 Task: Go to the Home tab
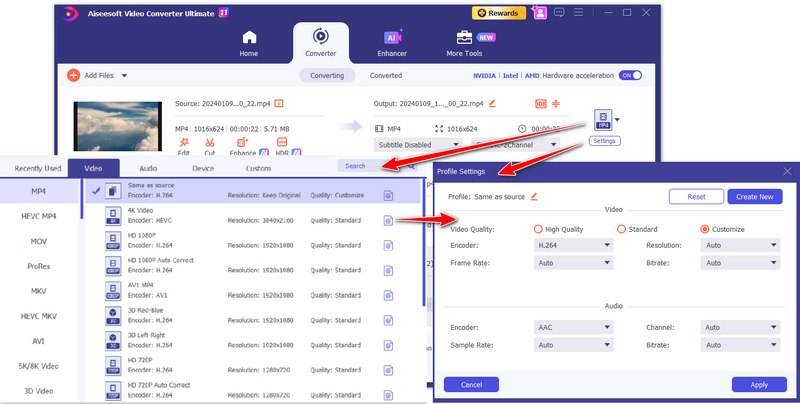(249, 43)
